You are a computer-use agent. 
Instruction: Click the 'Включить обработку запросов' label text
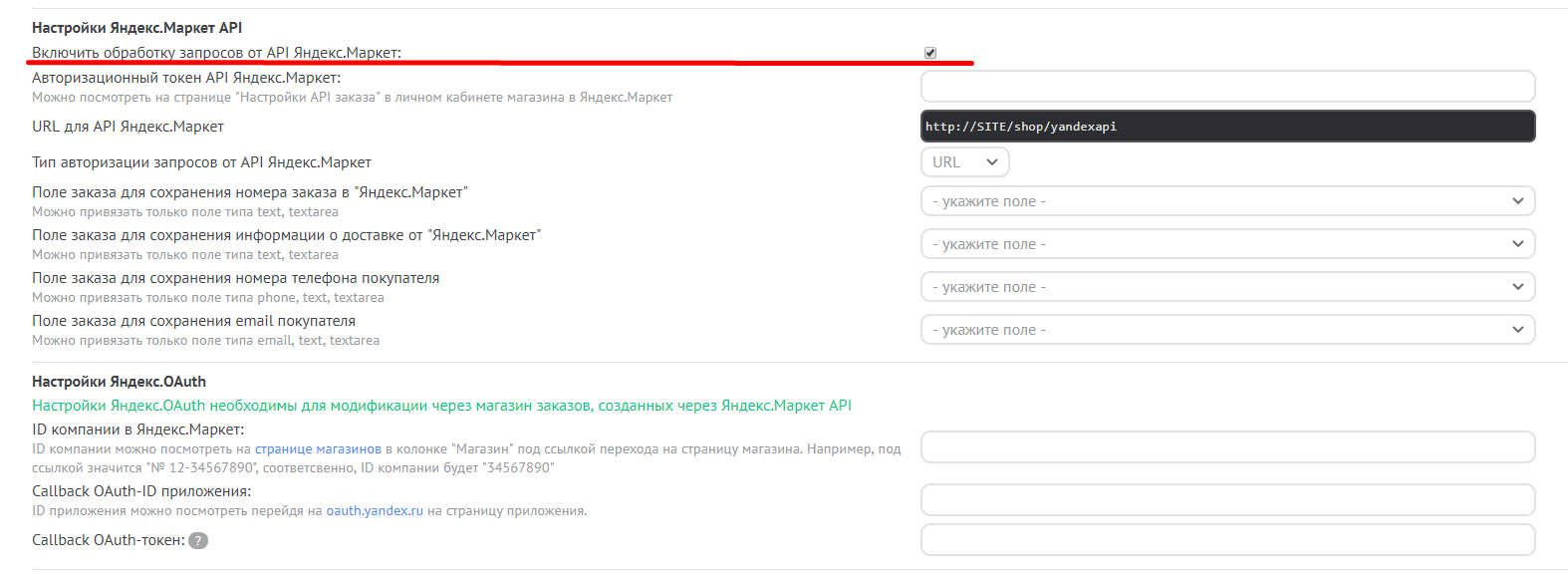[216, 53]
